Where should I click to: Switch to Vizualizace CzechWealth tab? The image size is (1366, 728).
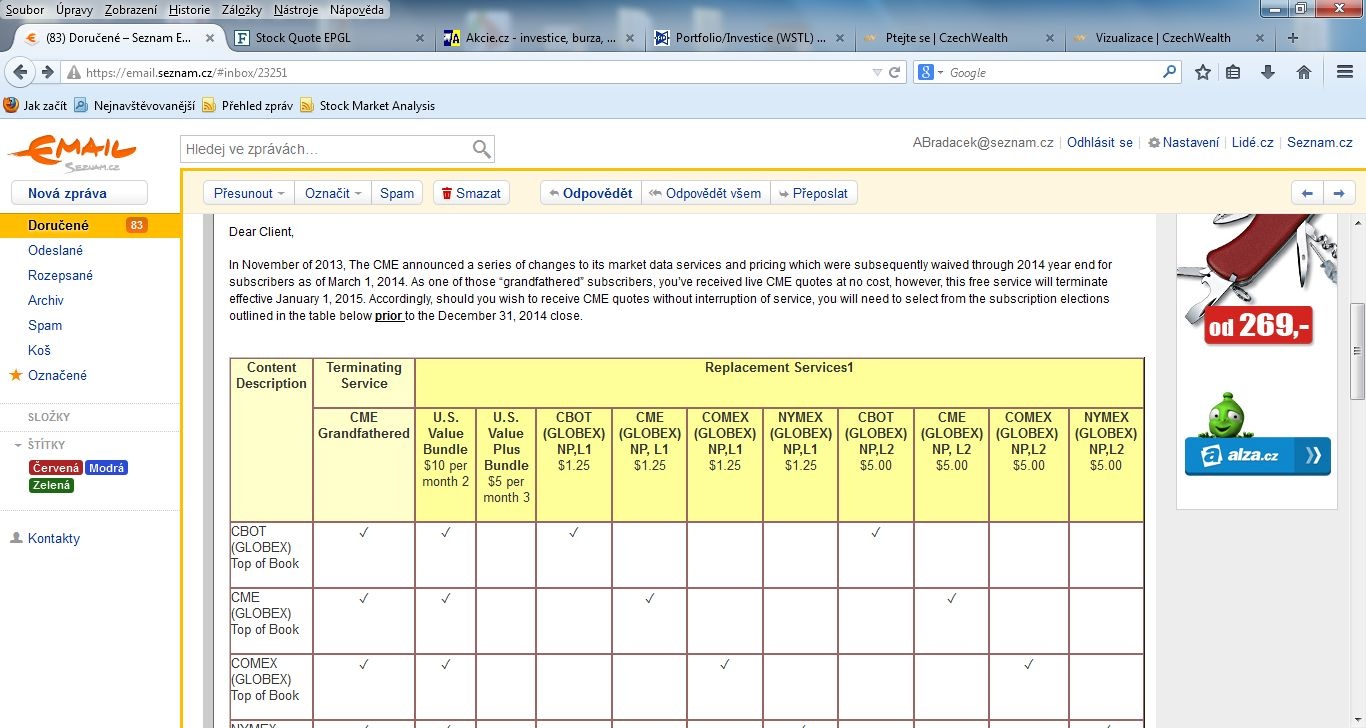1168,38
